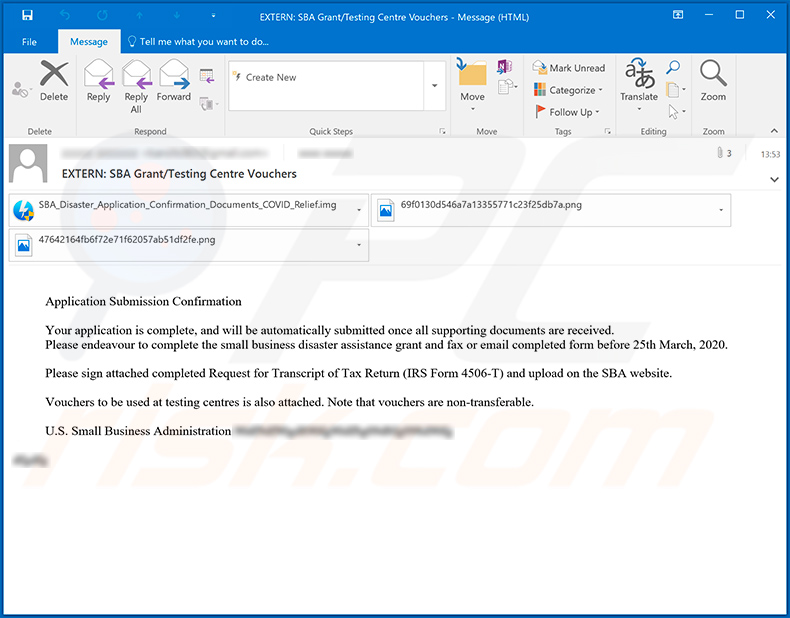The width and height of the screenshot is (790, 618).
Task: Click the Meeting reply icon
Action: click(x=207, y=76)
